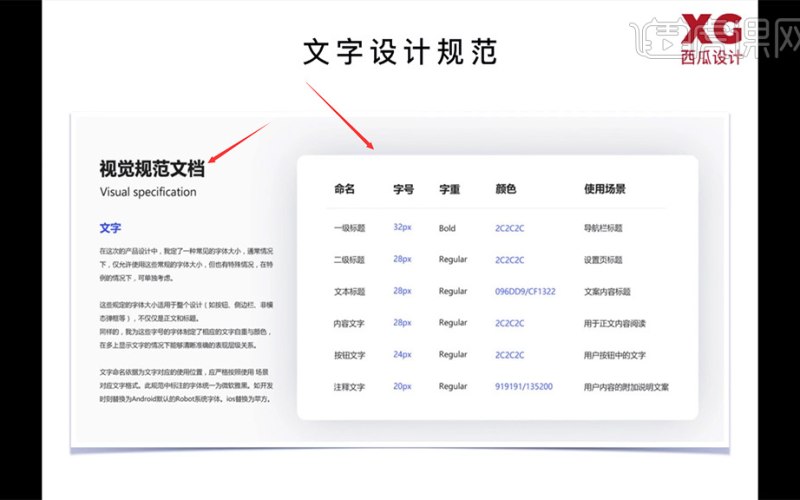
Task: Select Regular in the 注释文字 row
Action: (x=453, y=386)
